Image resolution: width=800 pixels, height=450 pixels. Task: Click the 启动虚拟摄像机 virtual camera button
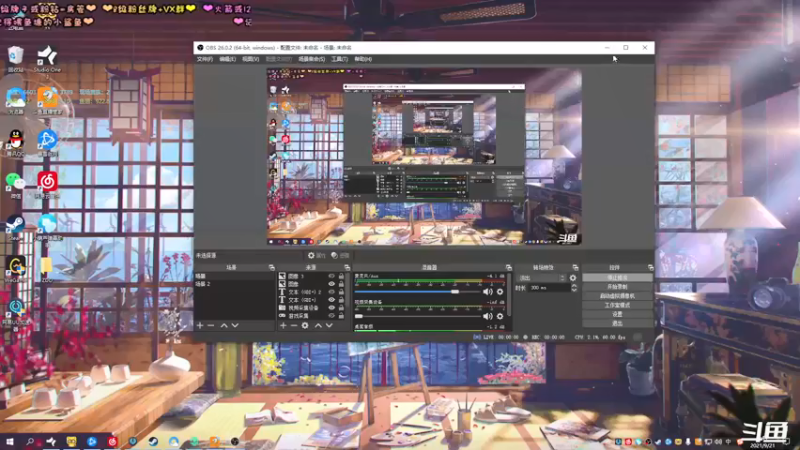coord(617,296)
